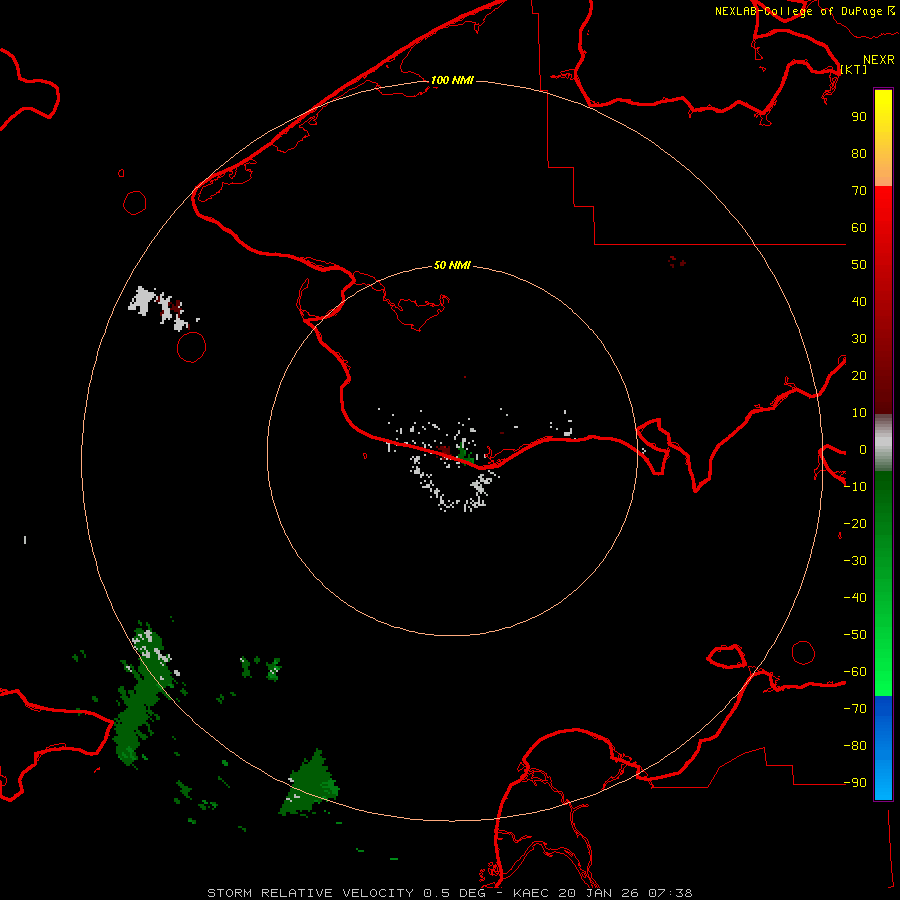Click the gray near-zero segment of the color bar
Image resolution: width=900 pixels, height=900 pixels.
click(883, 443)
